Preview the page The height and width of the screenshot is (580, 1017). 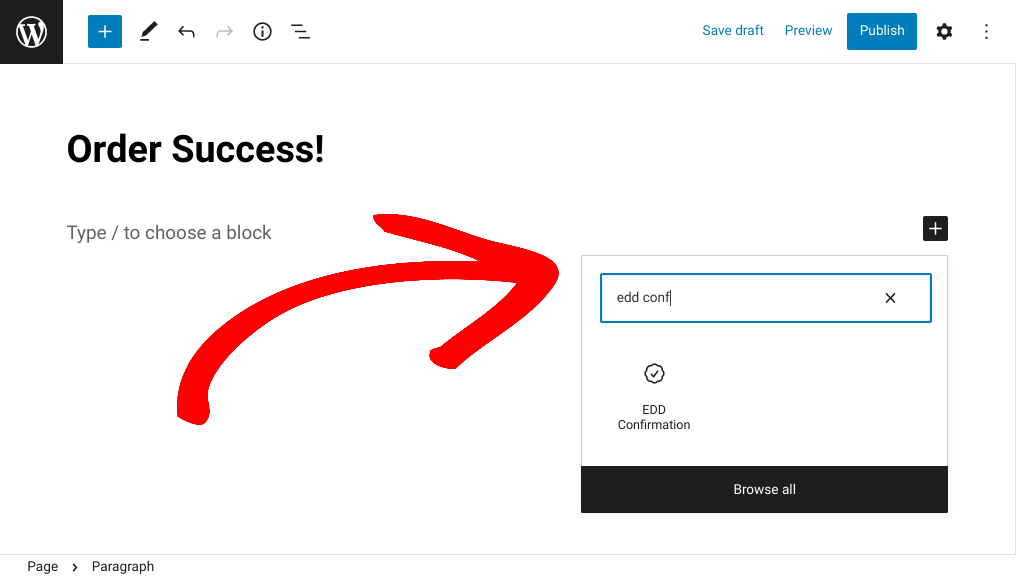(x=808, y=30)
